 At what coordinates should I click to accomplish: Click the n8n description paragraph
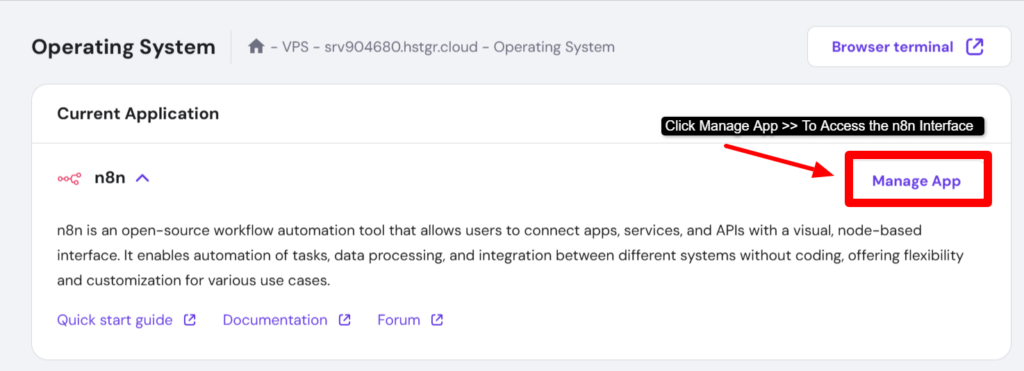511,256
